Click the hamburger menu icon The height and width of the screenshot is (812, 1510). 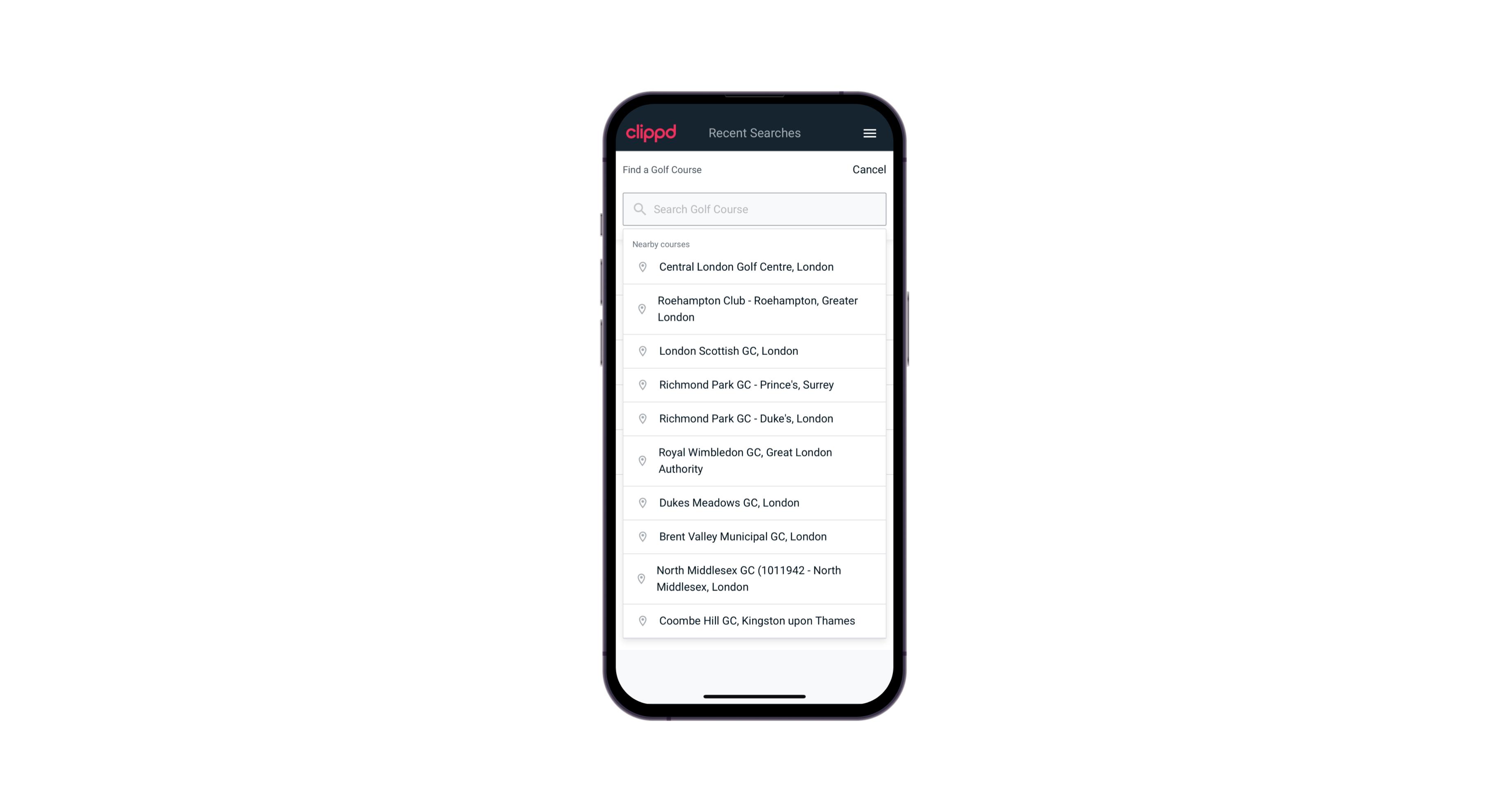(869, 133)
